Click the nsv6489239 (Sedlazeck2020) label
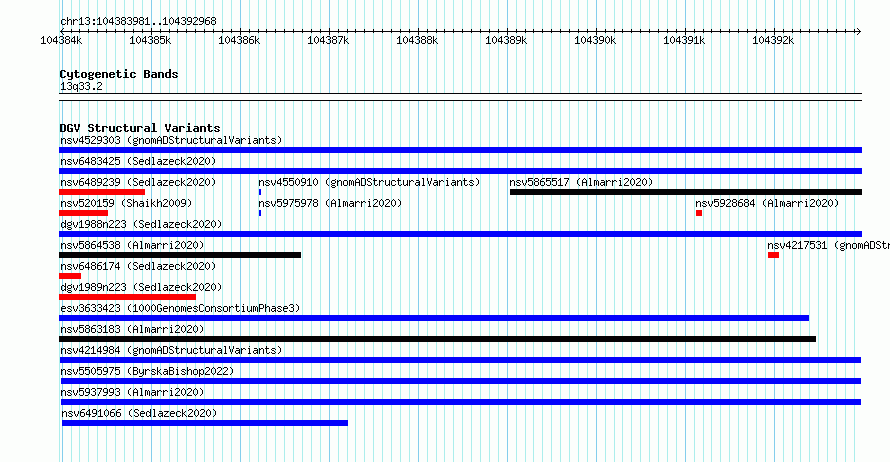This screenshot has height=462, width=890. tap(138, 182)
